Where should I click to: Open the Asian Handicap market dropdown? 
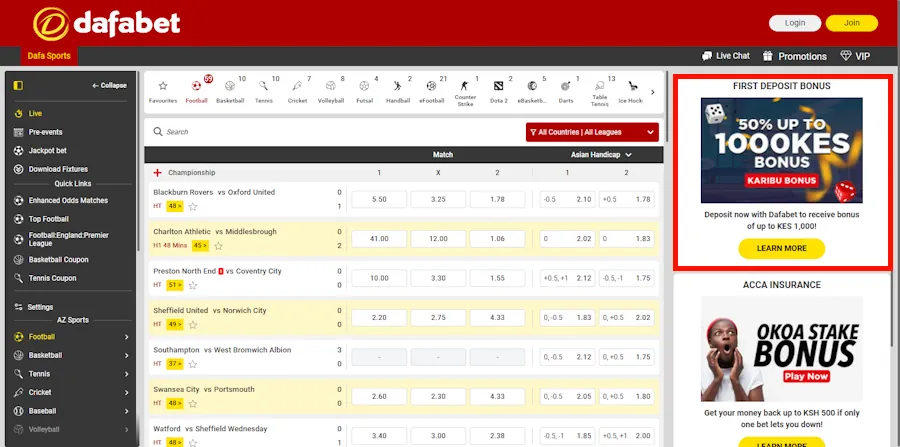[601, 155]
